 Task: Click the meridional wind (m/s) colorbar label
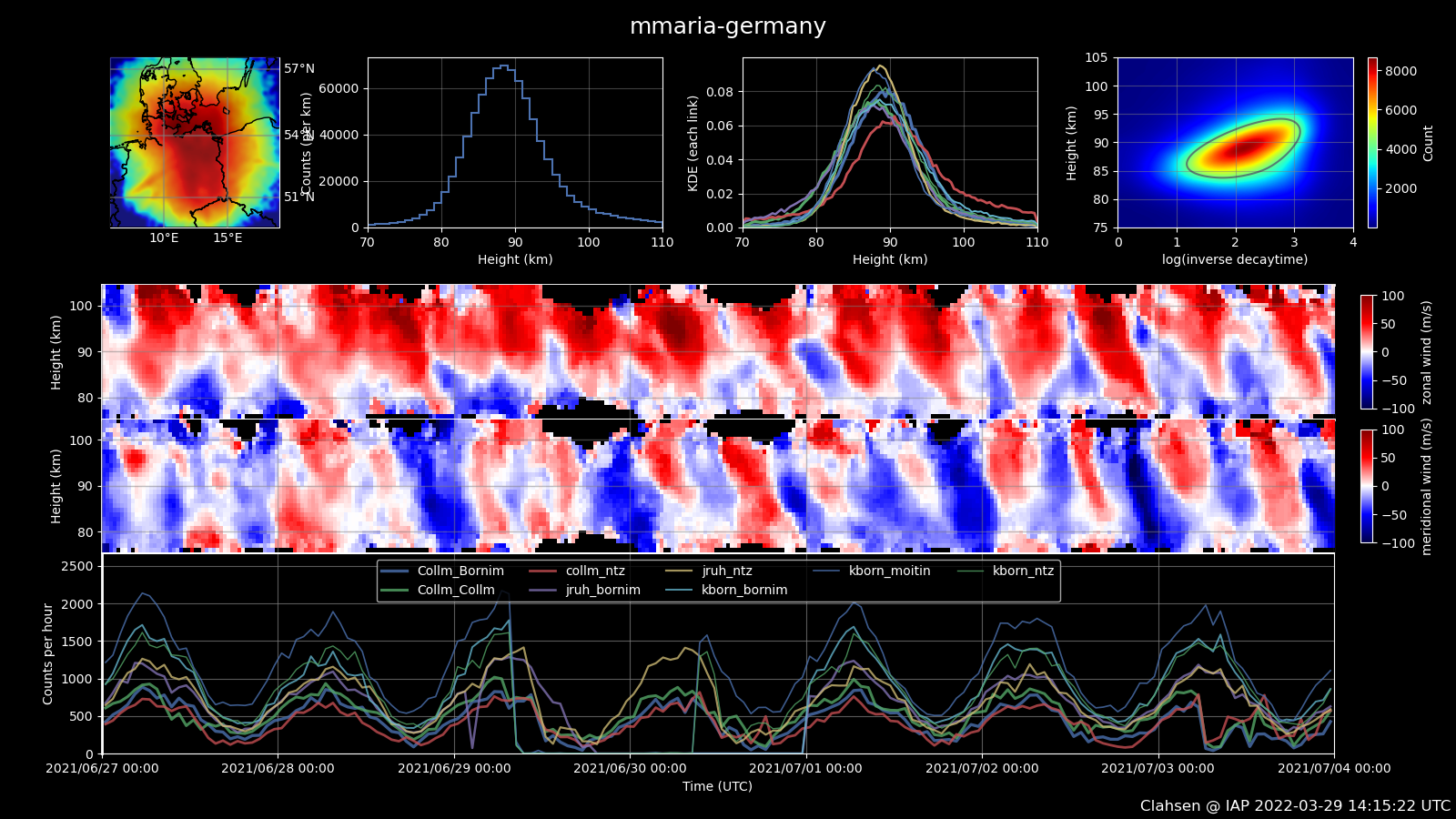1426,487
